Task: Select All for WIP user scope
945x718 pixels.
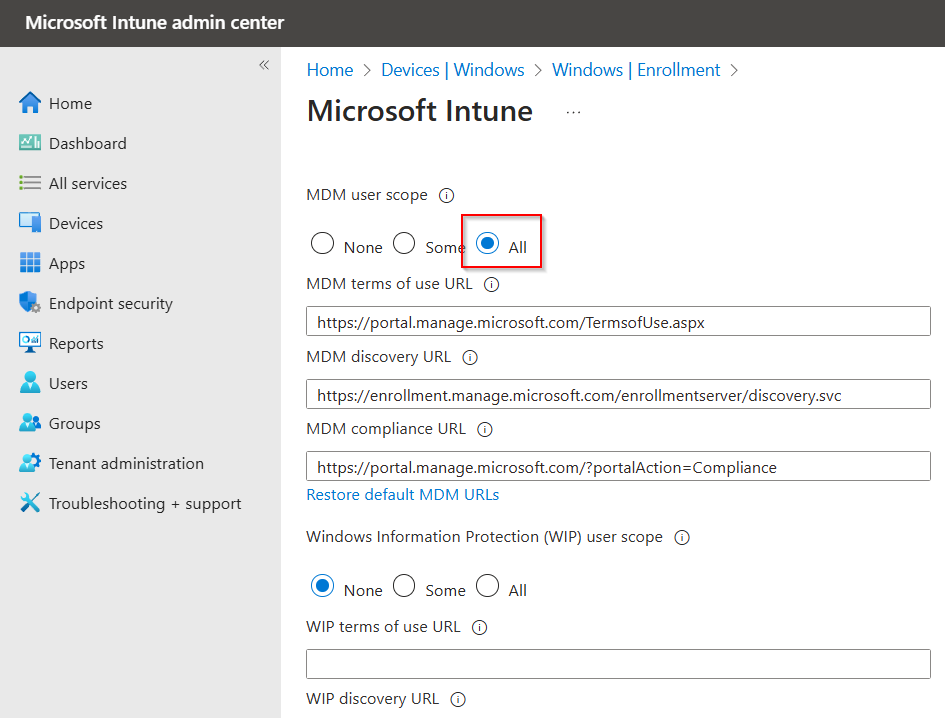Action: tap(487, 586)
